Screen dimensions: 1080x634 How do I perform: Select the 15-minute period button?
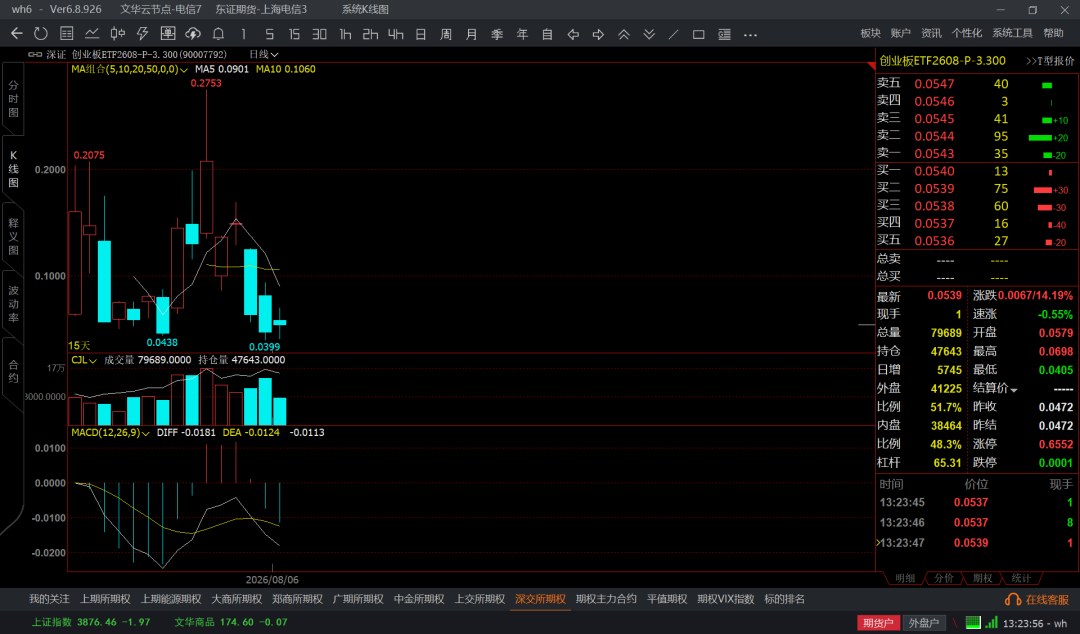tap(294, 34)
